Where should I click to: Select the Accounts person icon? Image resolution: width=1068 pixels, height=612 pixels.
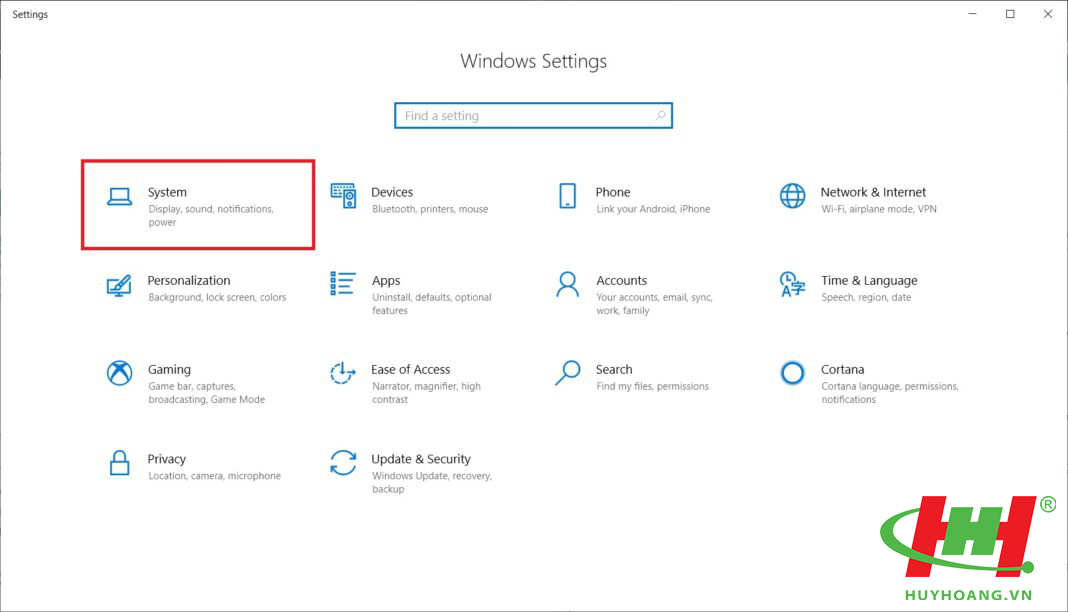tap(567, 284)
